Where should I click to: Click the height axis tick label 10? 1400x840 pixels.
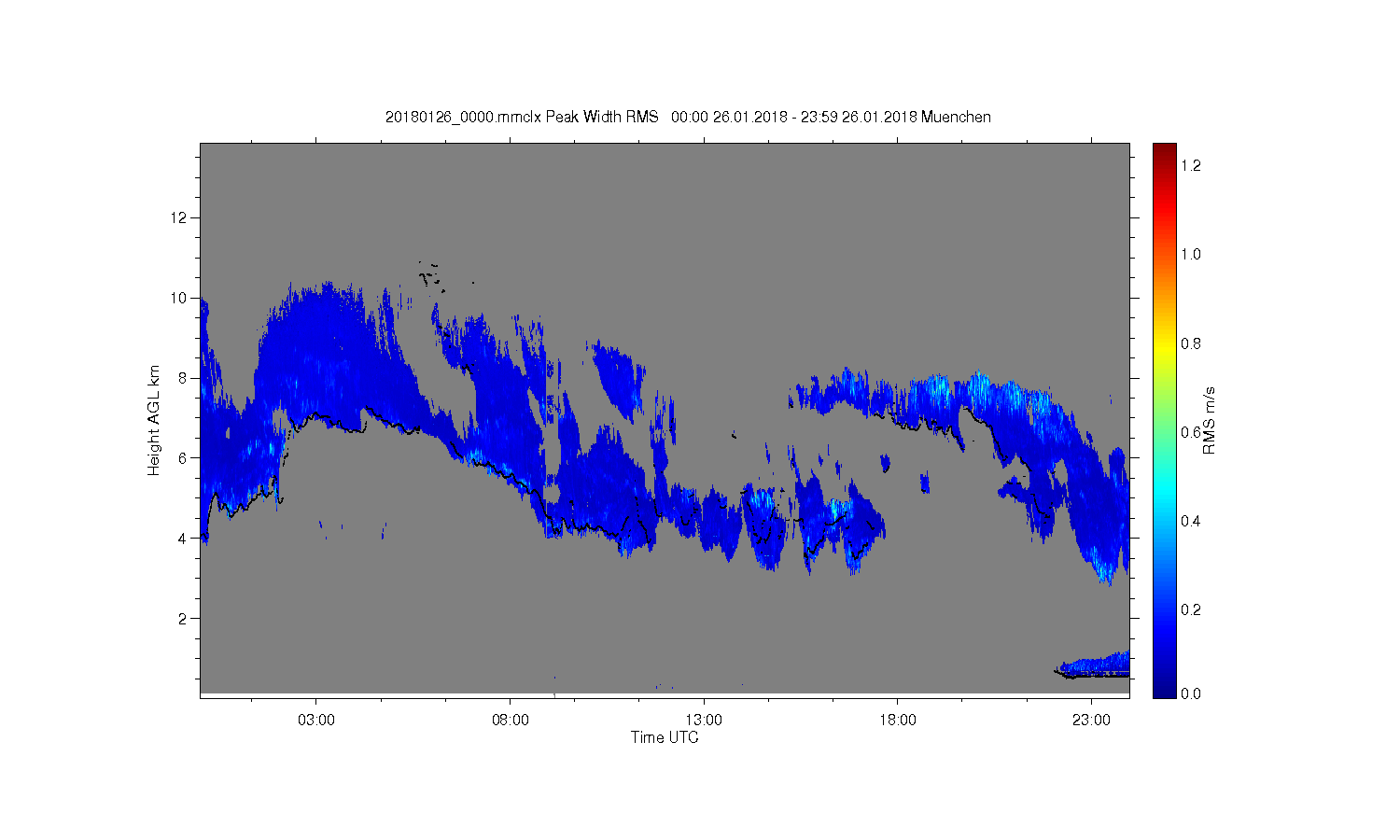pyautogui.click(x=179, y=298)
